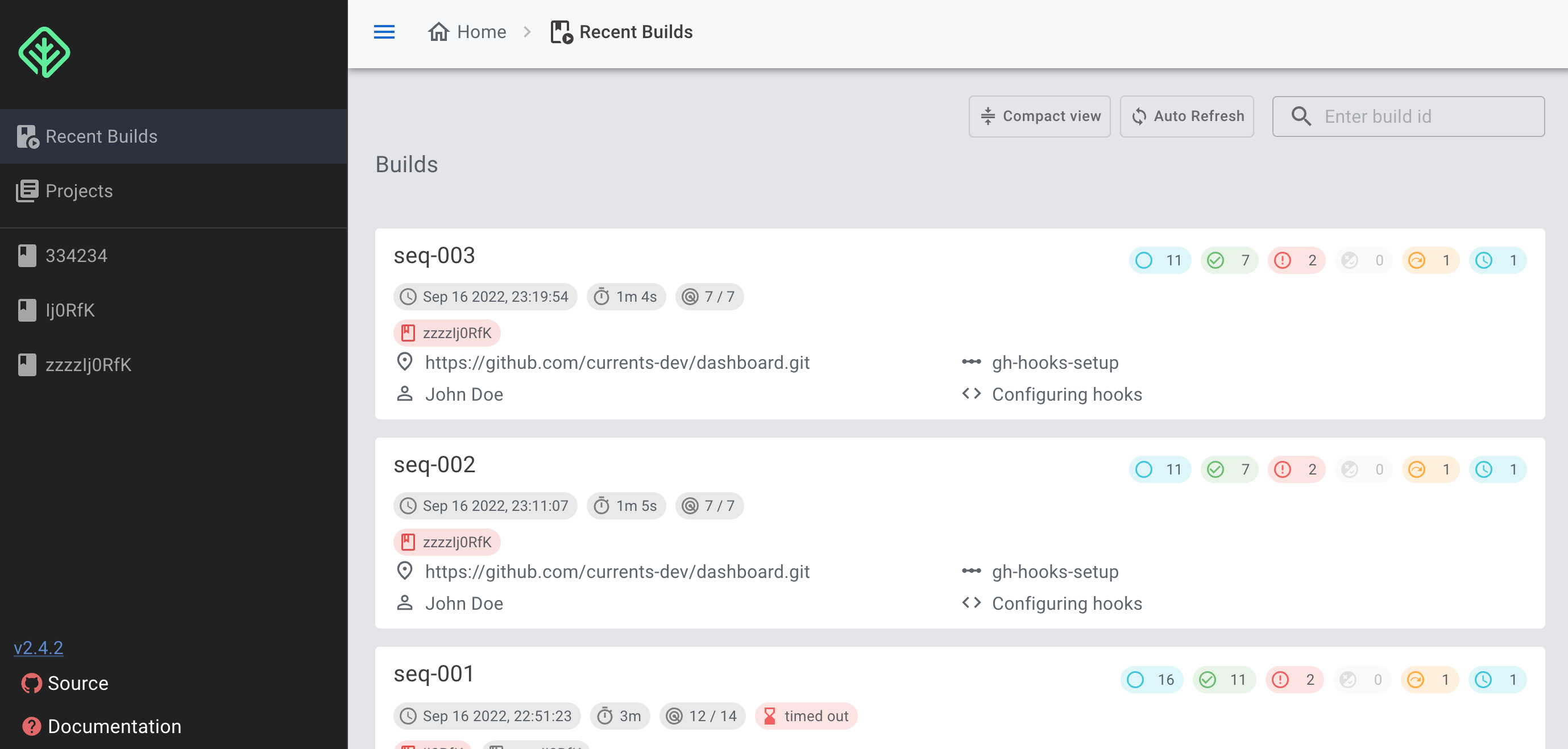Click the orange flaky badge on seq-001
This screenshot has width=1568, height=749.
pyautogui.click(x=1429, y=680)
